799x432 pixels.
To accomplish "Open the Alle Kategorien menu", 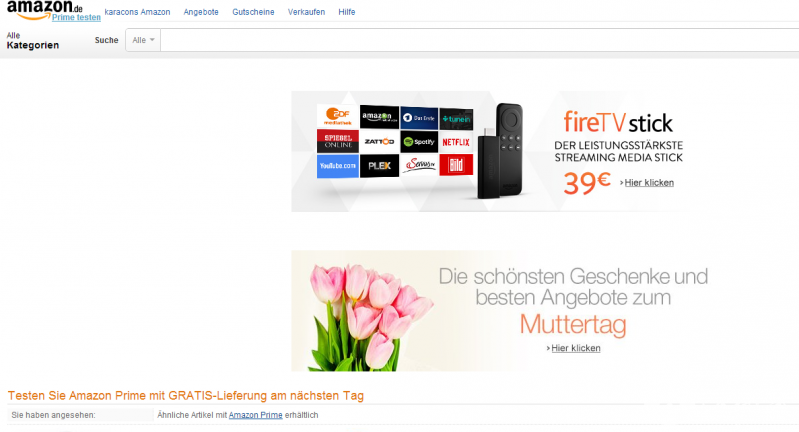I will [33, 41].
